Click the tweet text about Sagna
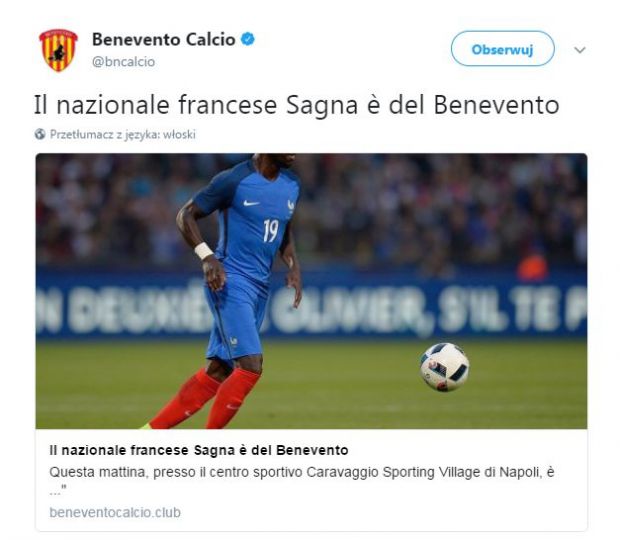Image resolution: width=620 pixels, height=540 pixels. (x=297, y=105)
